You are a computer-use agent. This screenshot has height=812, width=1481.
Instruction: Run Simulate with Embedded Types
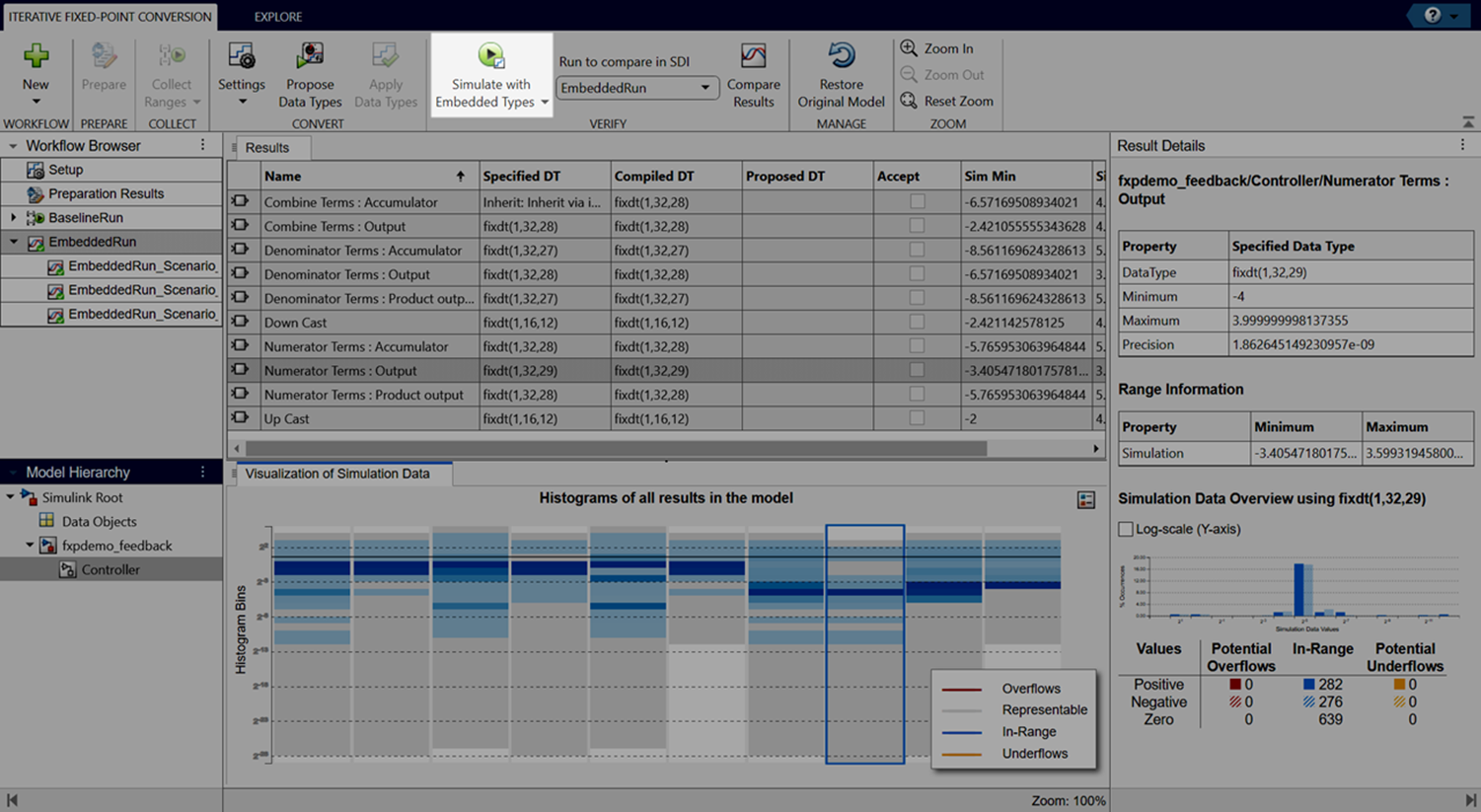(x=490, y=57)
